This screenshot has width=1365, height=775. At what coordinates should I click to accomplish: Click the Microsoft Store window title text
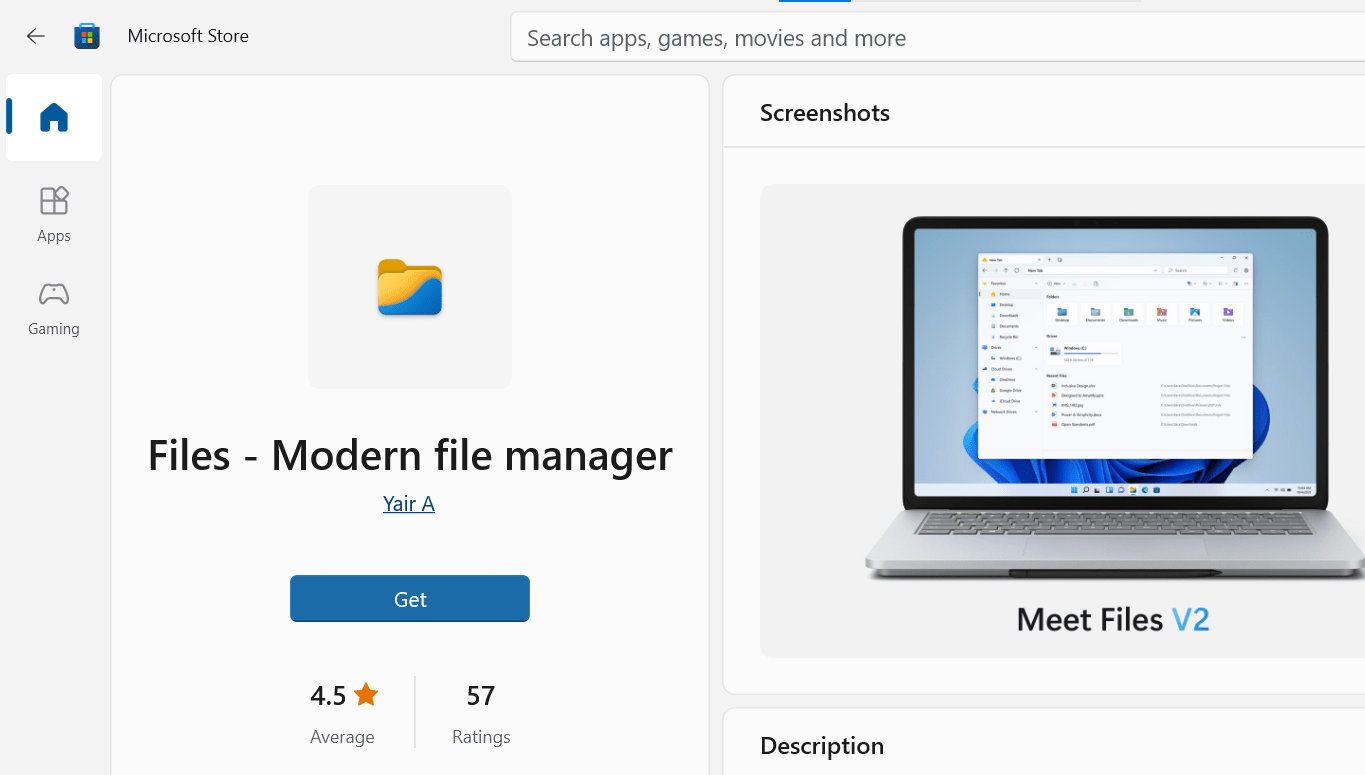pos(188,35)
